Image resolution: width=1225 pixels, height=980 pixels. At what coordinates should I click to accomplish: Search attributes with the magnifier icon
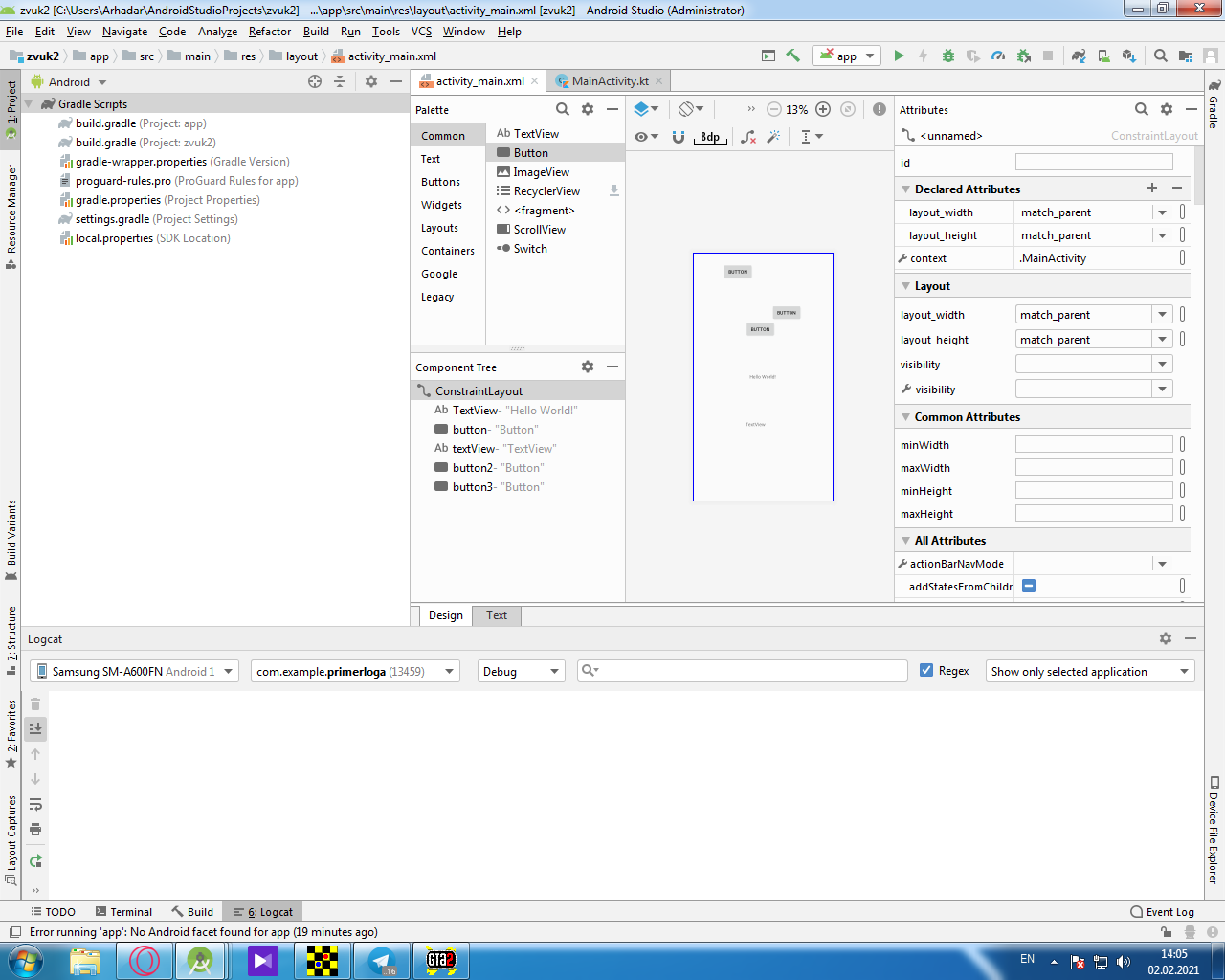(1142, 109)
